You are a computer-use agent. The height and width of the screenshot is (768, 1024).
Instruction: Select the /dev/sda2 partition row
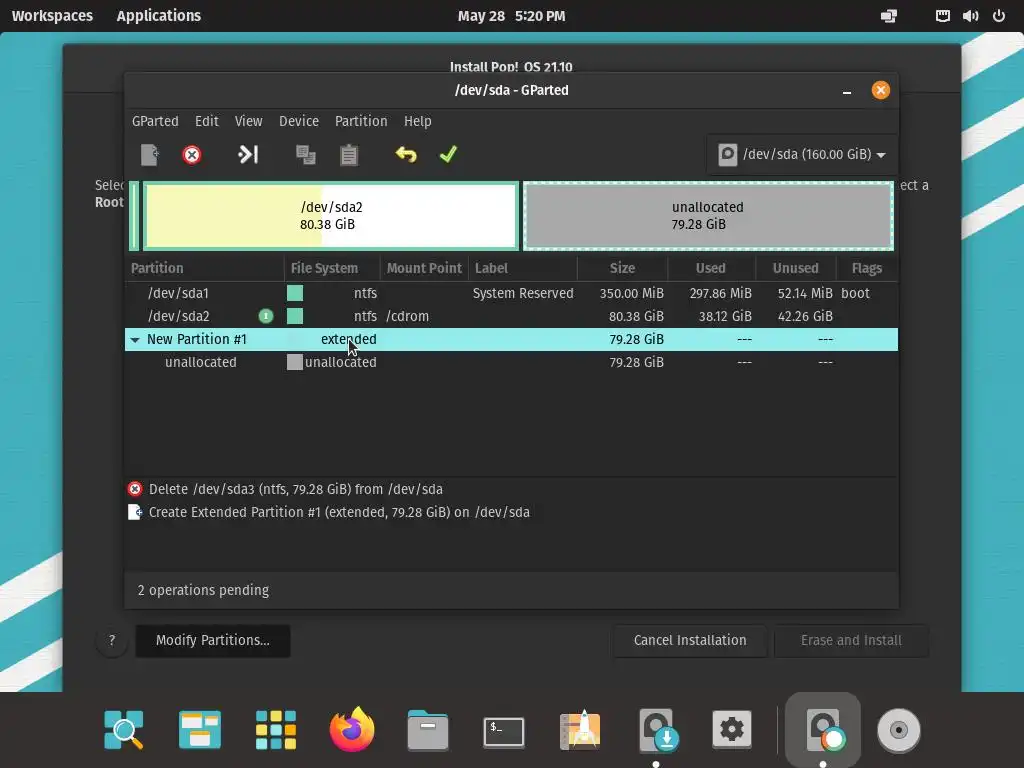[x=511, y=316]
